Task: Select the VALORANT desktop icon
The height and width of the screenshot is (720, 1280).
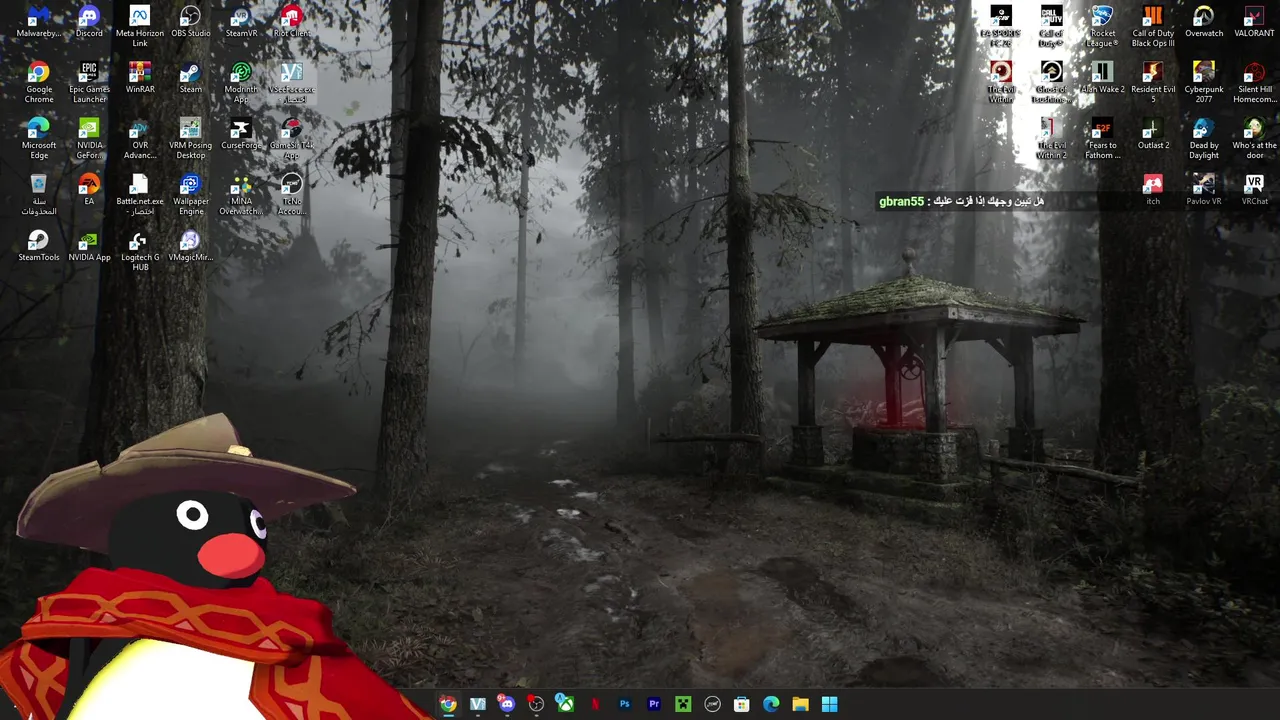Action: tap(1254, 23)
